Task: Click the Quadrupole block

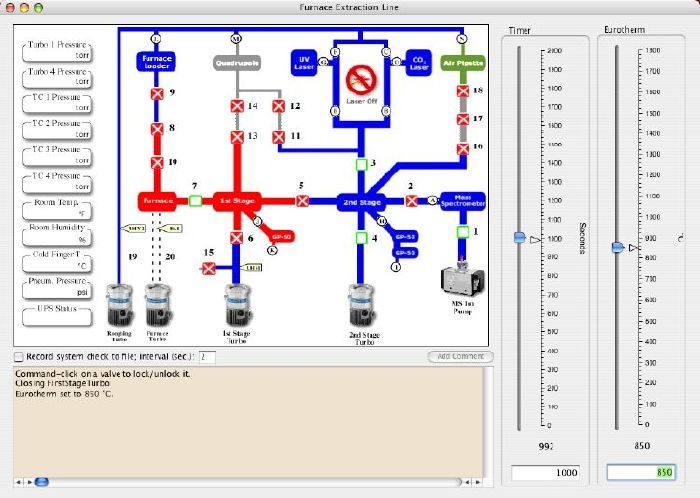Action: (237, 63)
